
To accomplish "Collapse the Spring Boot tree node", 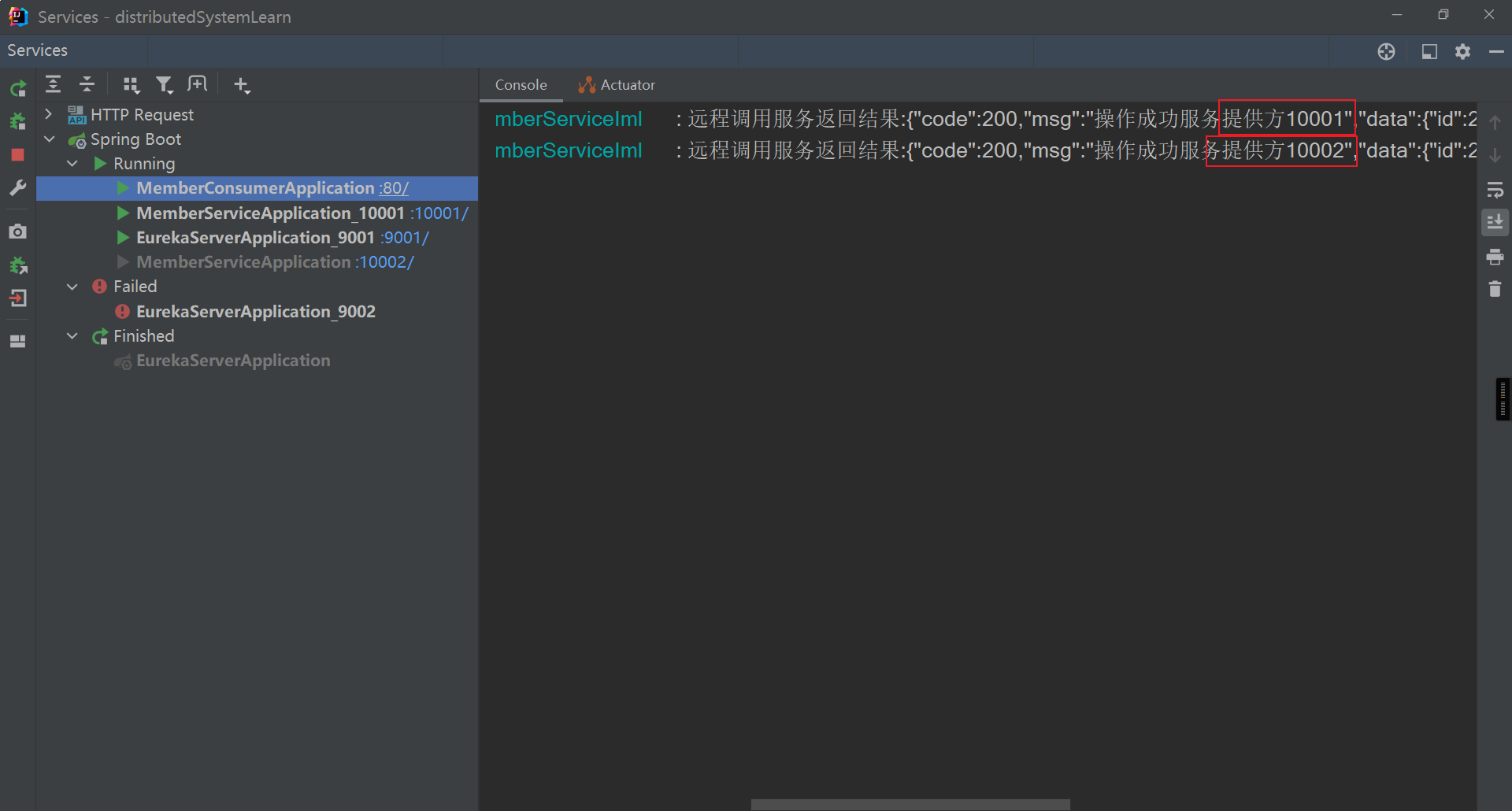I will tap(49, 139).
